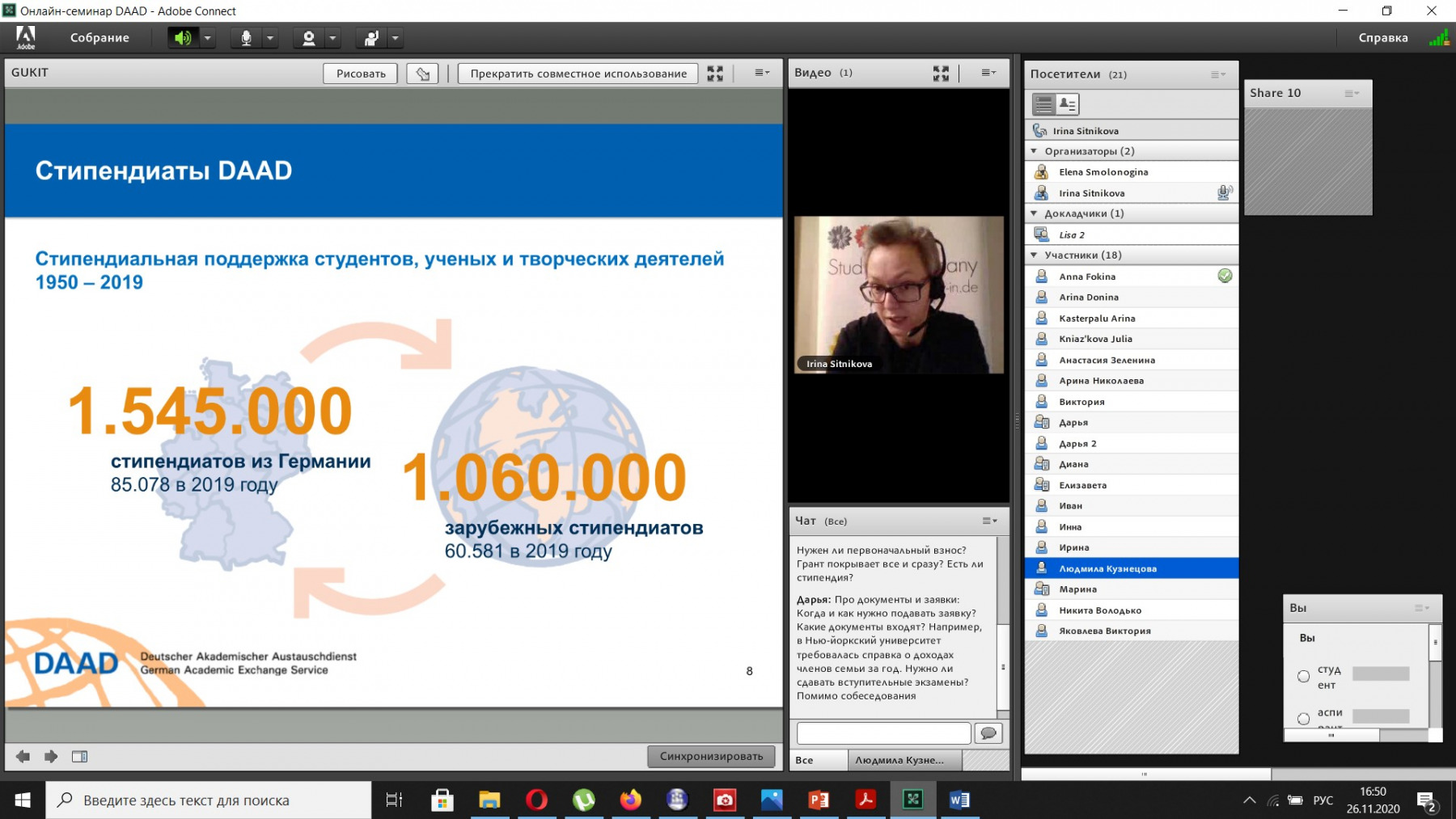Open Посетители pod options menu
Viewport: 1456px width, 819px height.
click(1218, 74)
